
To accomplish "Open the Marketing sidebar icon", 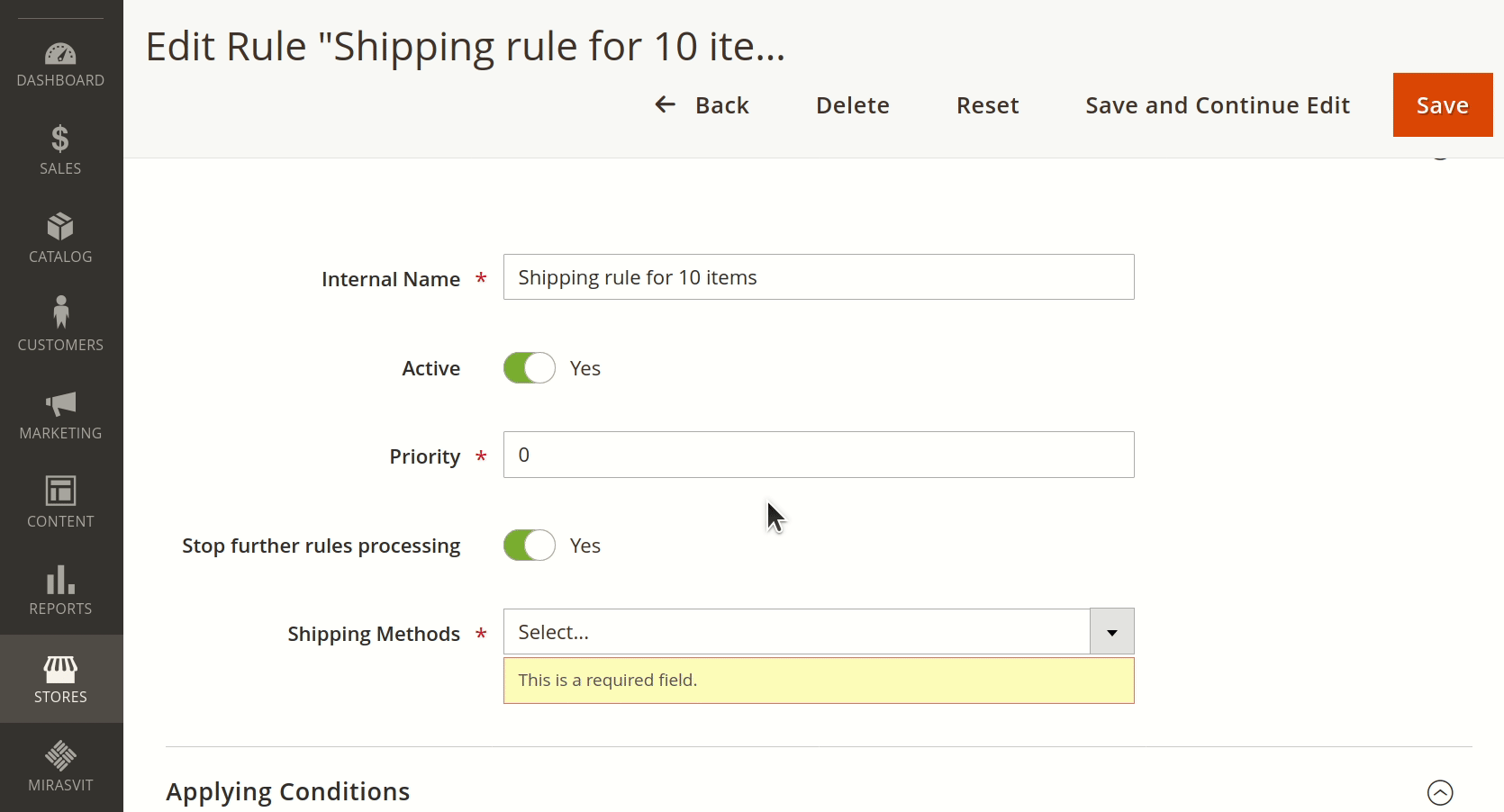I will click(60, 415).
